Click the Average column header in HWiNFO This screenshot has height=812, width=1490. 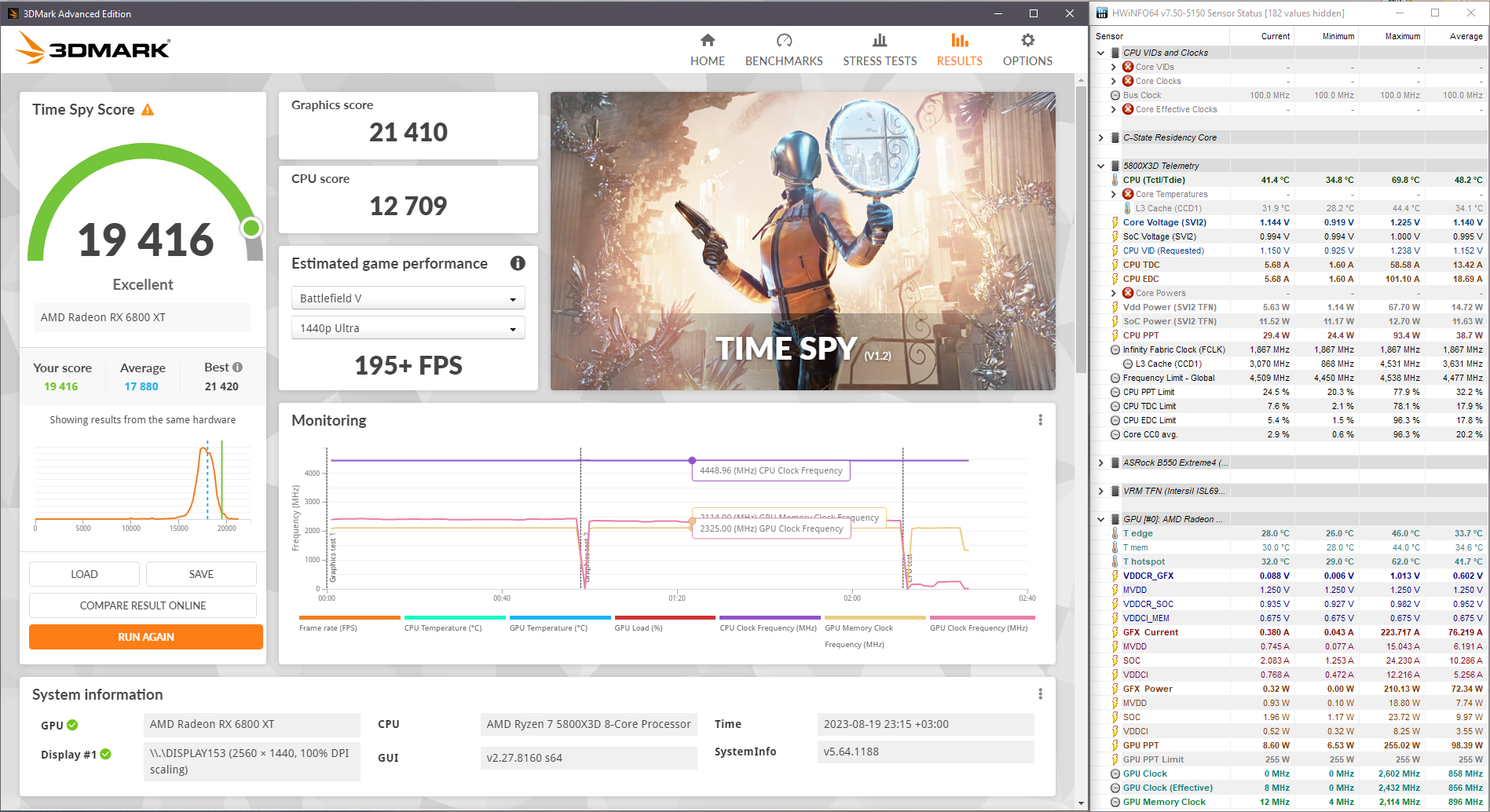1456,36
